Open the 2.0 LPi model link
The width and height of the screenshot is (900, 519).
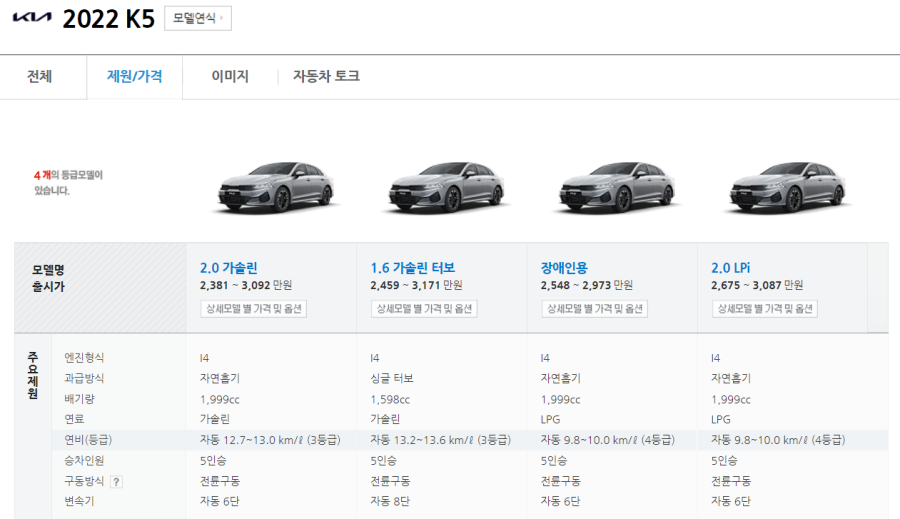pos(731,268)
